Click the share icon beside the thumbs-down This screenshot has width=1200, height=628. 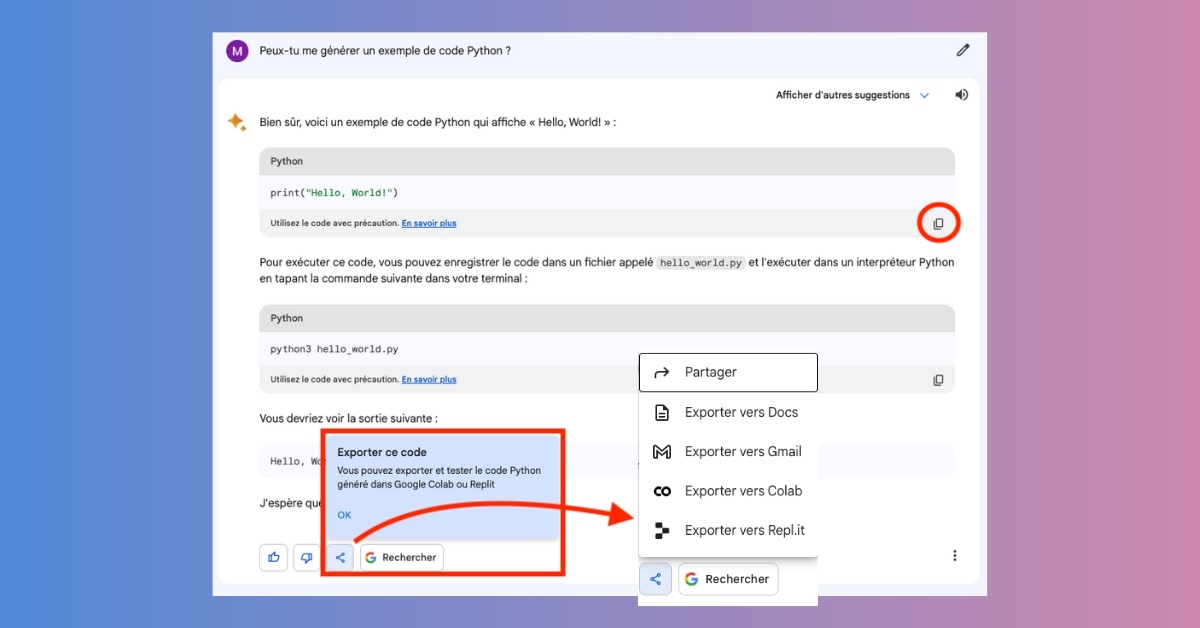click(x=340, y=557)
